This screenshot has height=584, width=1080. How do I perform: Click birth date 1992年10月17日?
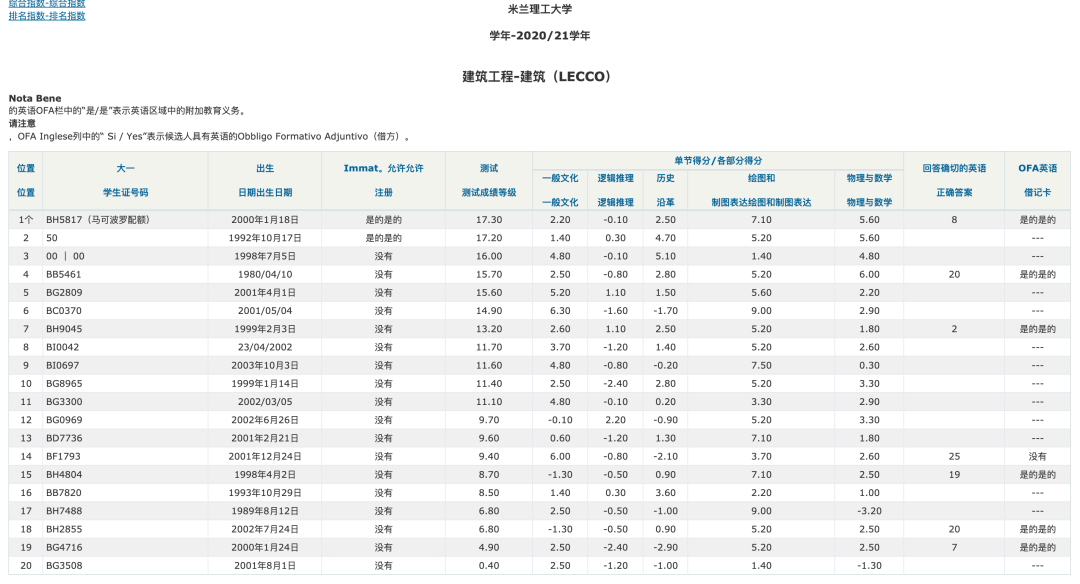pyautogui.click(x=265, y=238)
